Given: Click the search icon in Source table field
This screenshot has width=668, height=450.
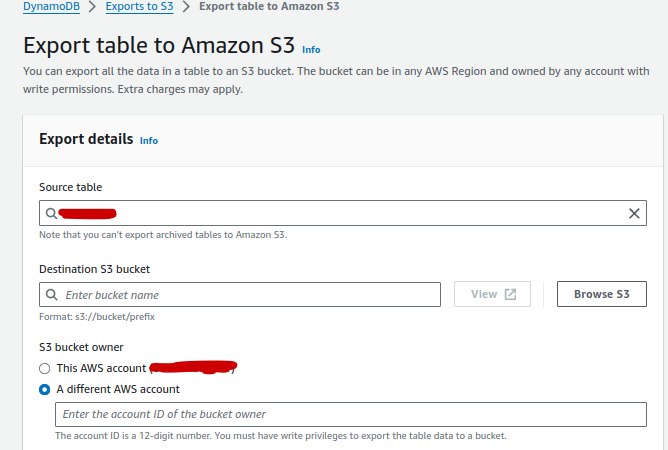Looking at the screenshot, I should click(51, 213).
